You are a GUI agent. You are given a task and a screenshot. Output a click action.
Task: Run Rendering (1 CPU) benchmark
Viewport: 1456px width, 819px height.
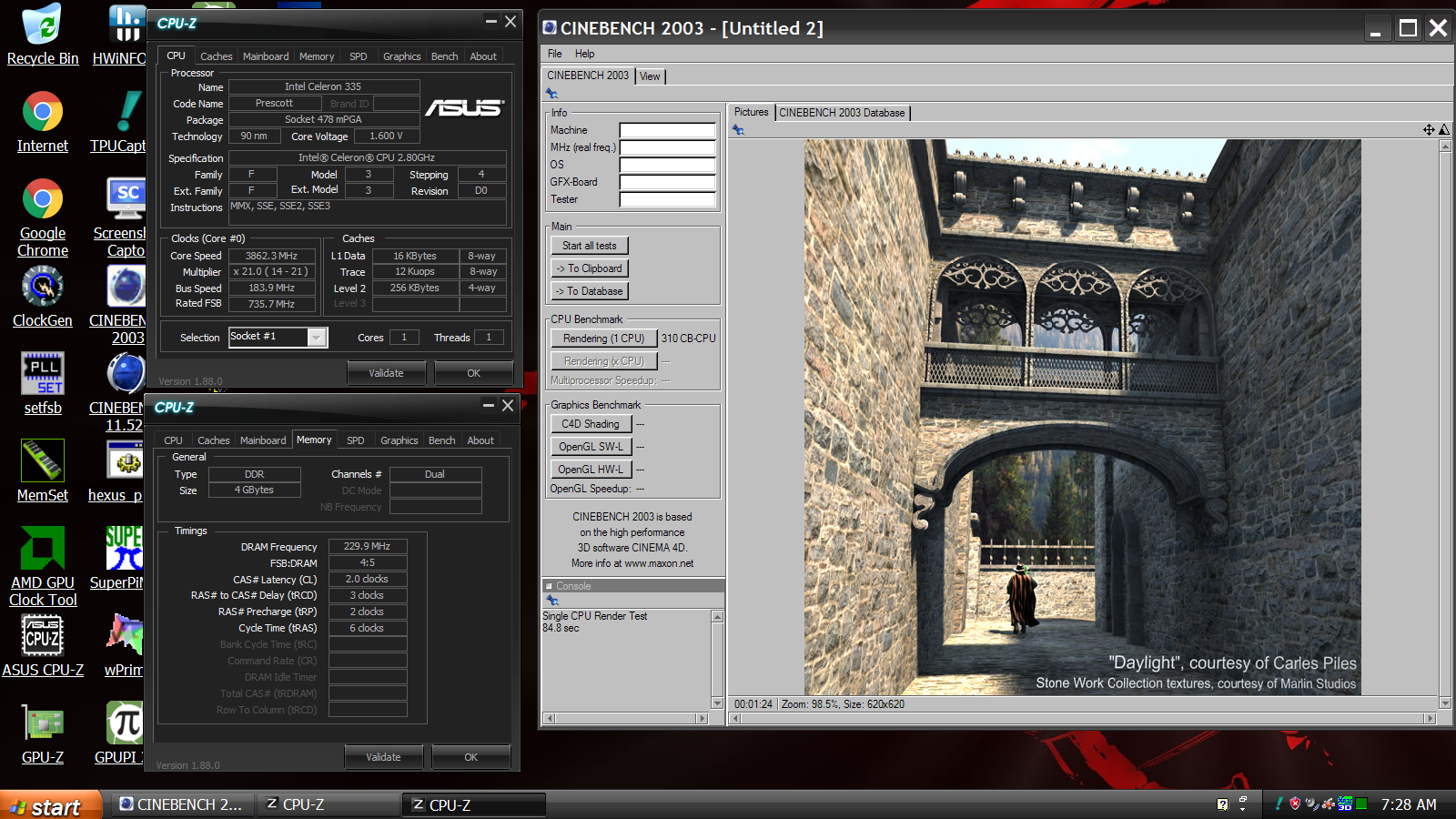coord(603,339)
